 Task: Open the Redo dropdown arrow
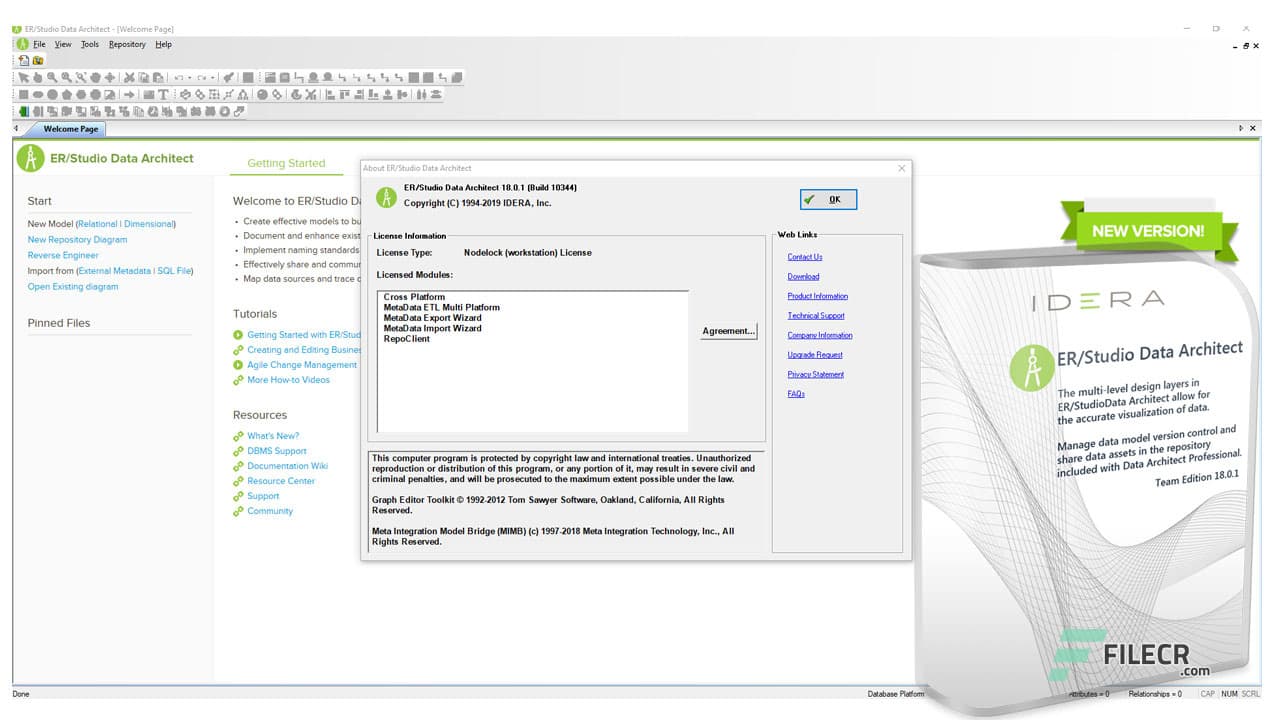215,76
